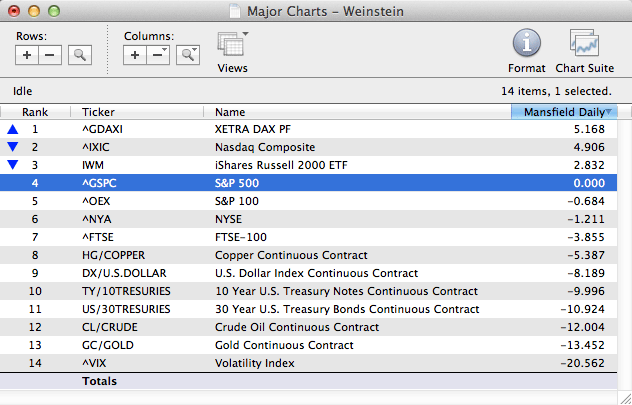
Task: Open the Views dropdown
Action: pyautogui.click(x=232, y=46)
